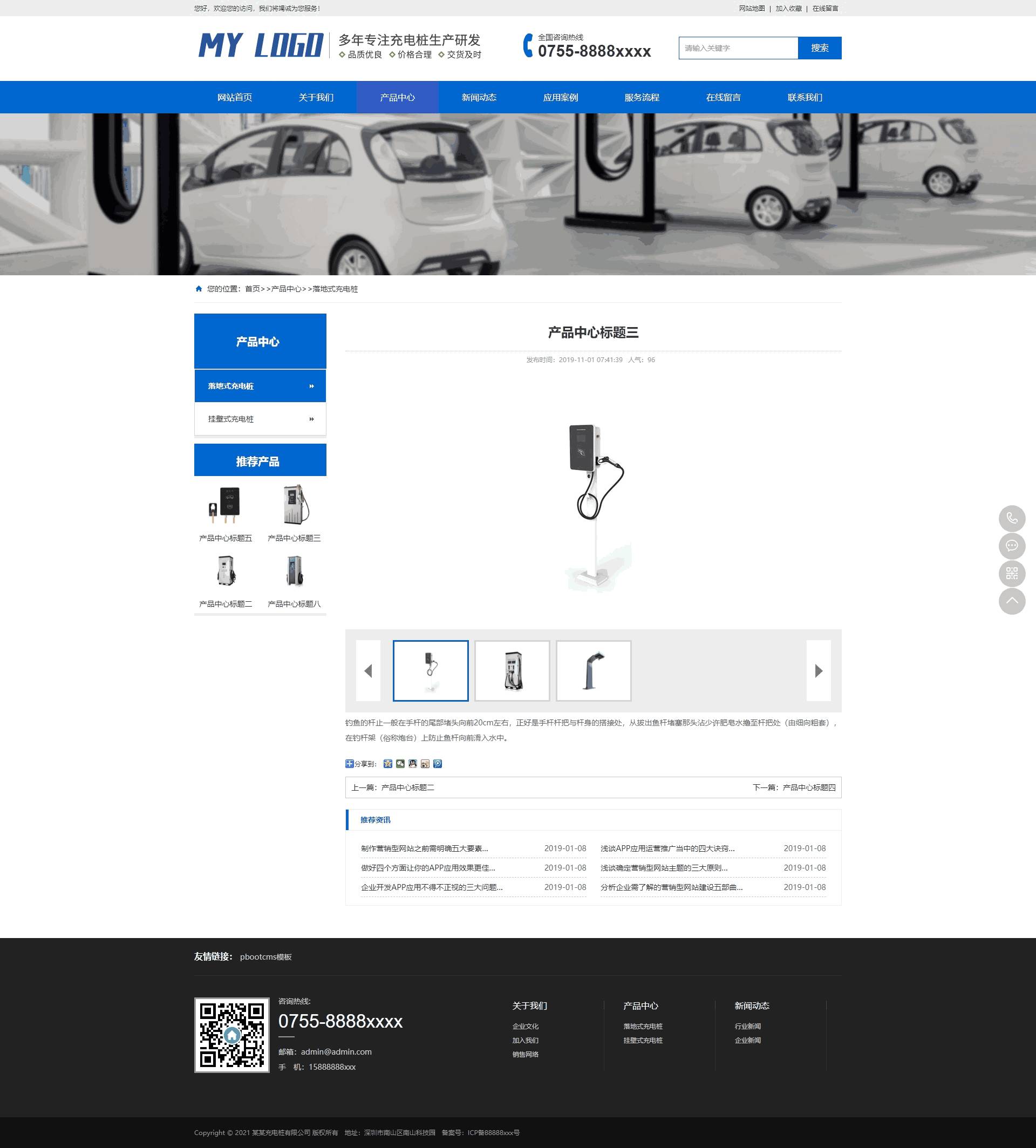Open next article link 产品中心标题四
This screenshot has width=1036, height=1148.
808,787
